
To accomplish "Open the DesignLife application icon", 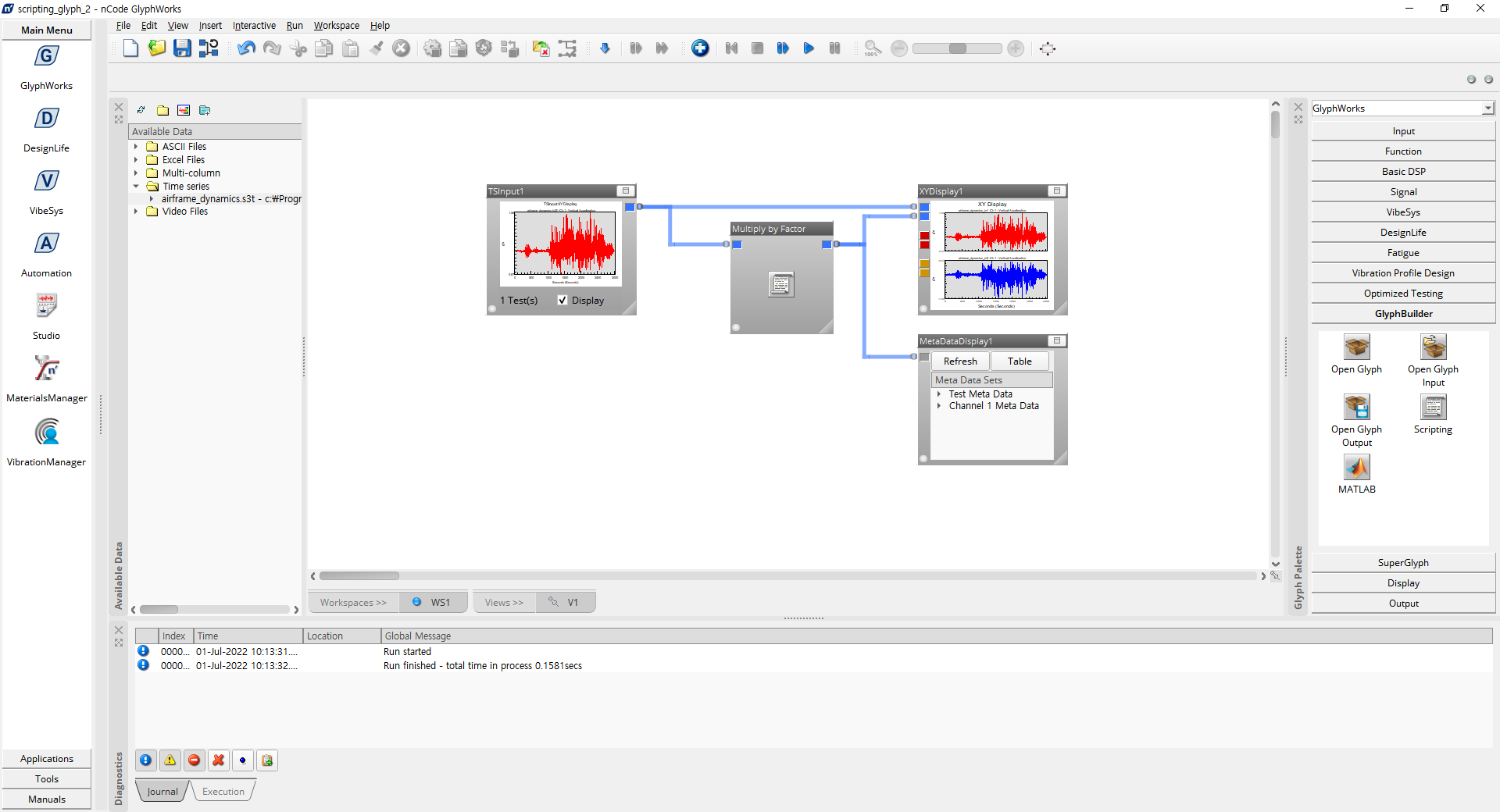I will 46,119.
